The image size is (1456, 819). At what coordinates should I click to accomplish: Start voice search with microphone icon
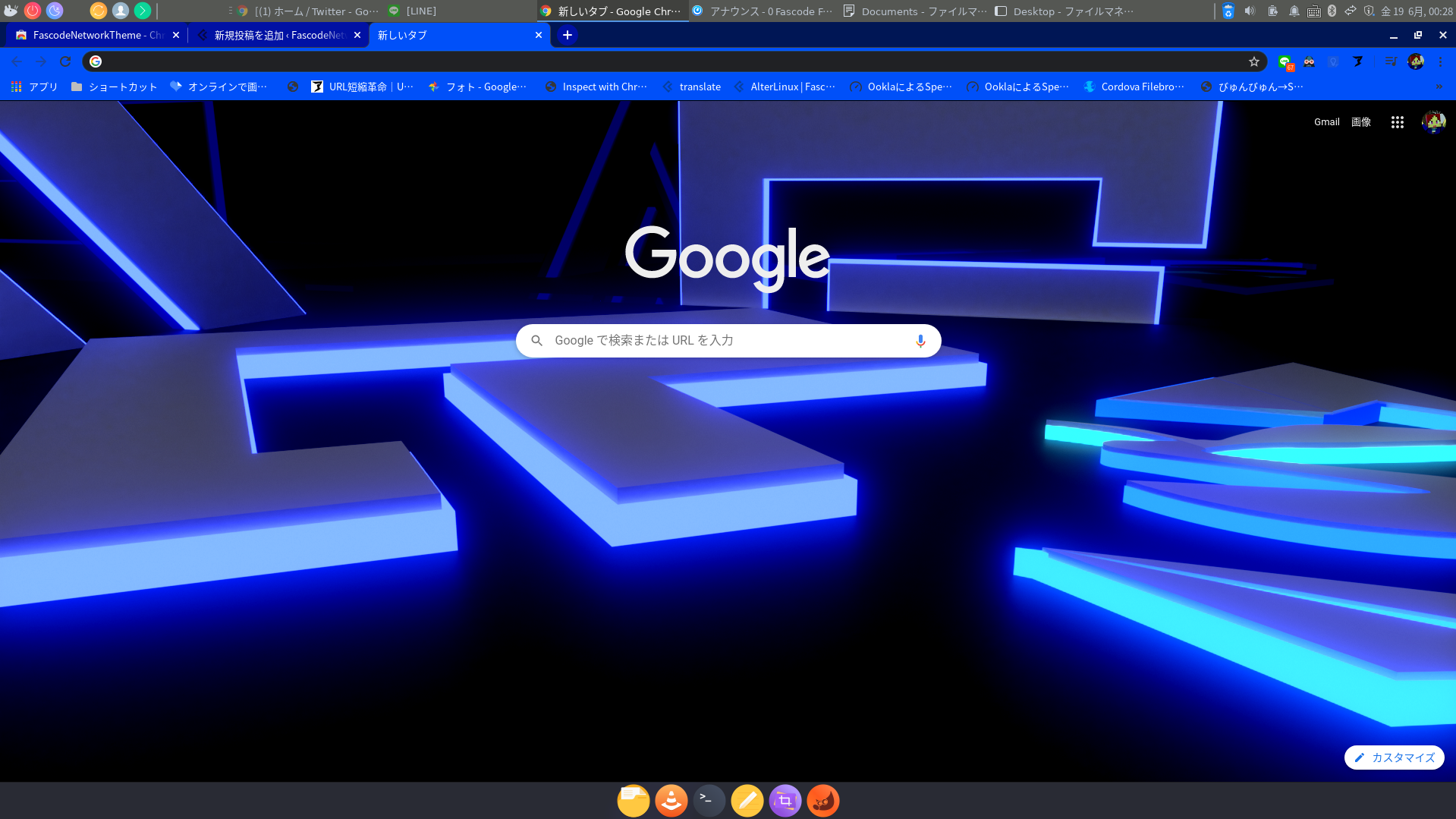point(920,341)
